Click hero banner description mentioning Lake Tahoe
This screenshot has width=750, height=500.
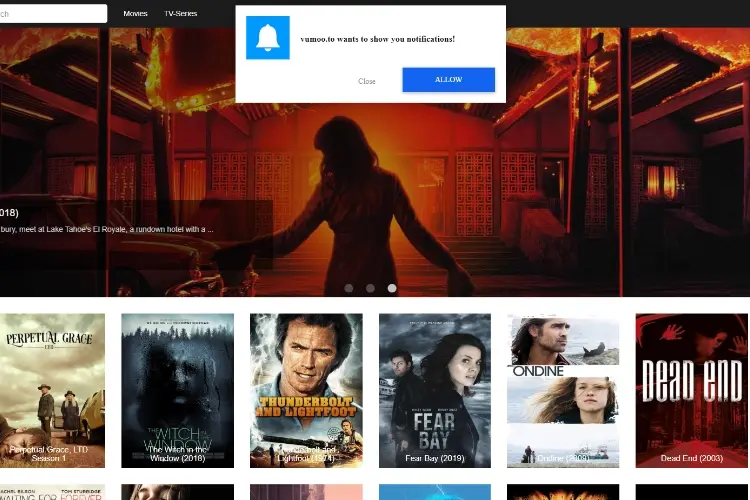point(107,229)
